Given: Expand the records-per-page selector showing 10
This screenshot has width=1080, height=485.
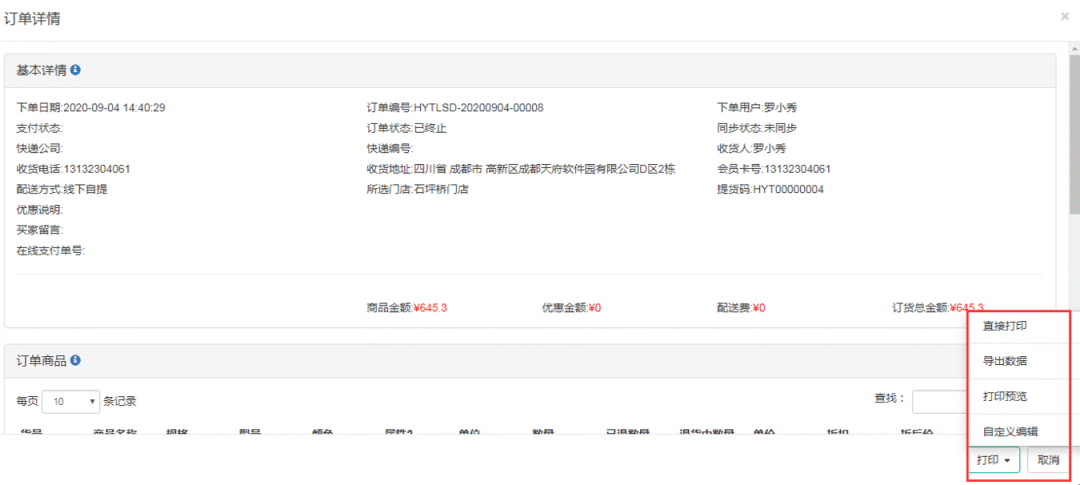Looking at the screenshot, I should [73, 401].
